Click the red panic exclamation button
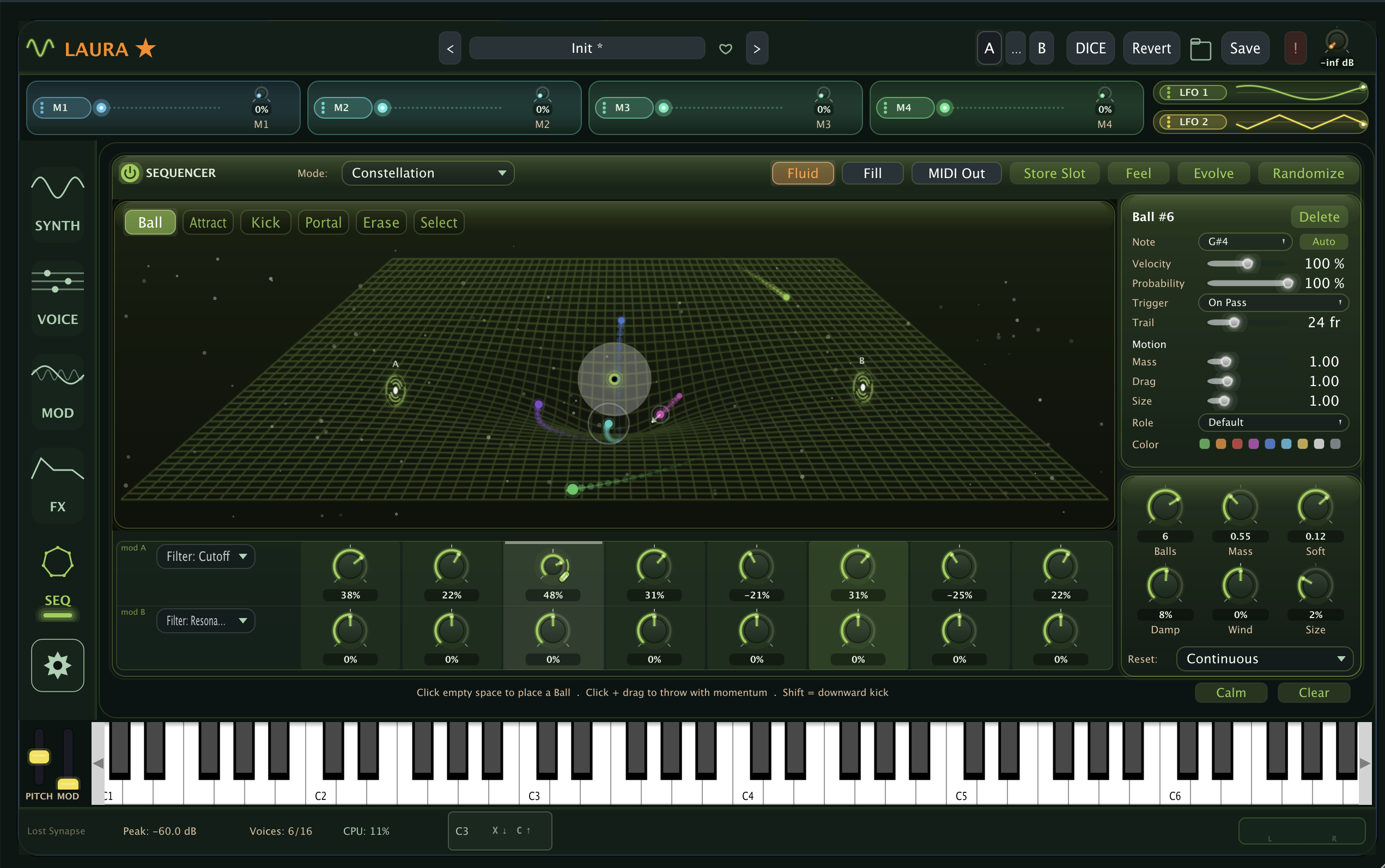1385x868 pixels. [x=1296, y=48]
